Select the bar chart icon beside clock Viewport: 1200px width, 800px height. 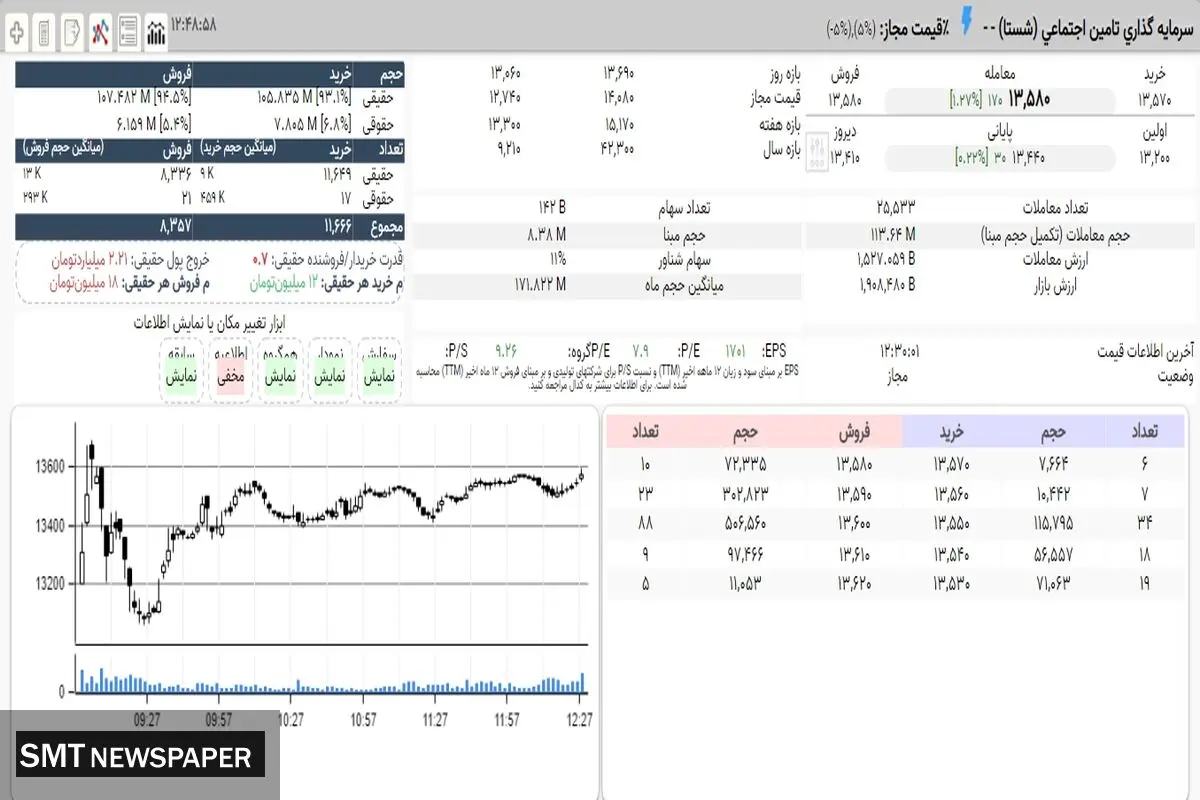coord(156,31)
